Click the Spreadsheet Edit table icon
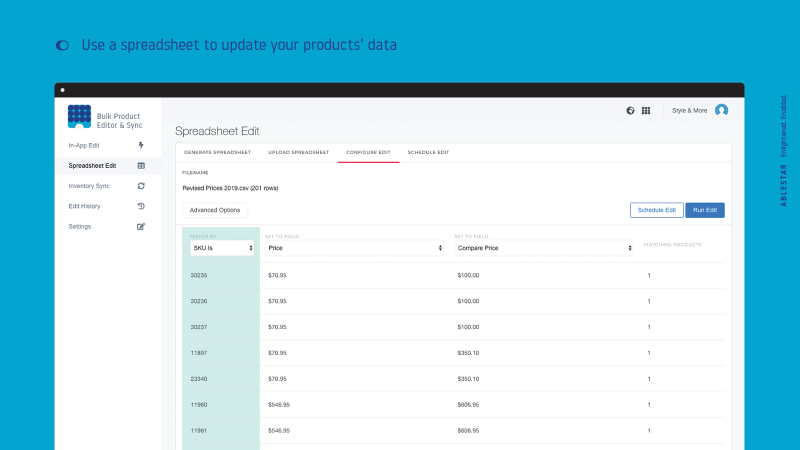The width and height of the screenshot is (800, 450). (x=141, y=166)
